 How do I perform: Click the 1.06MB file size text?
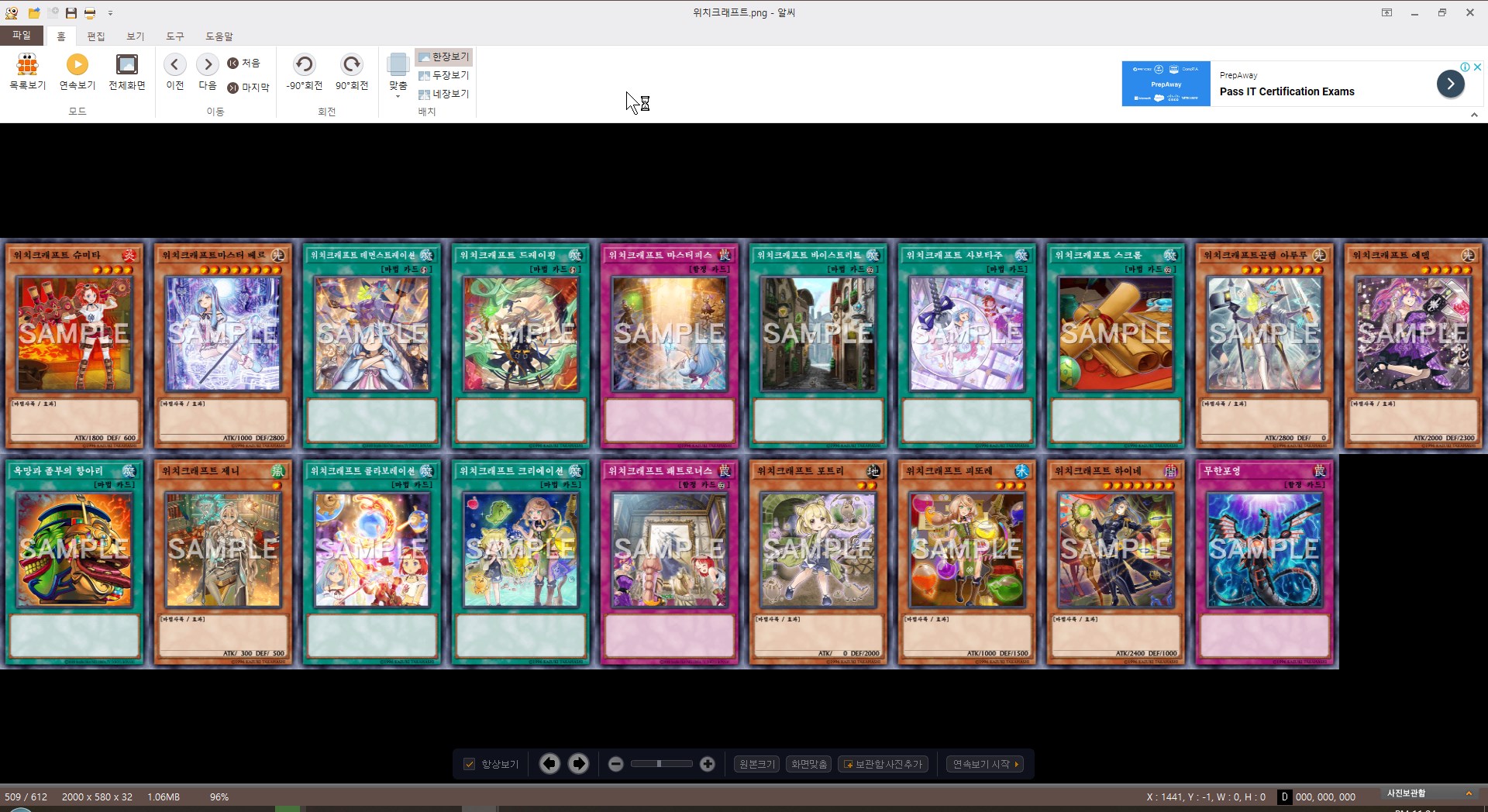pos(164,797)
